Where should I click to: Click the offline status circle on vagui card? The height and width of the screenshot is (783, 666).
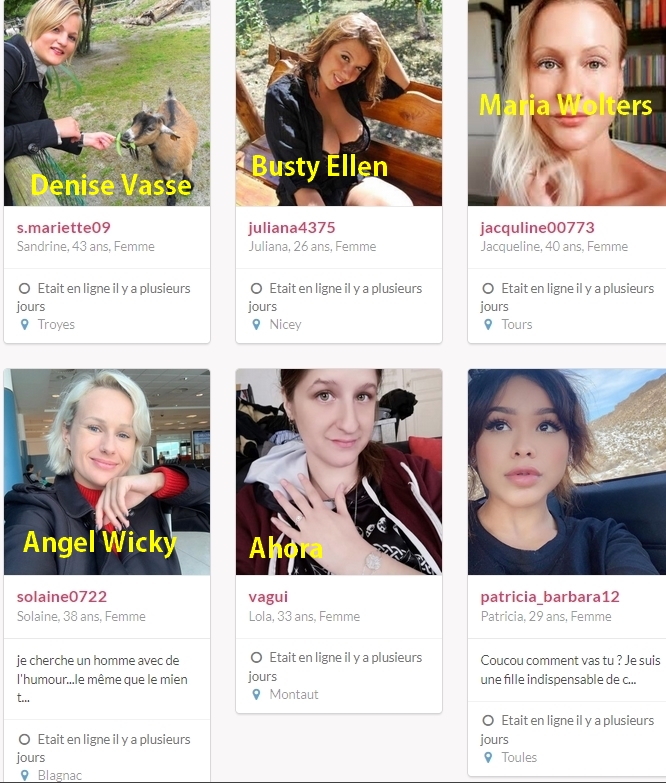(256, 658)
